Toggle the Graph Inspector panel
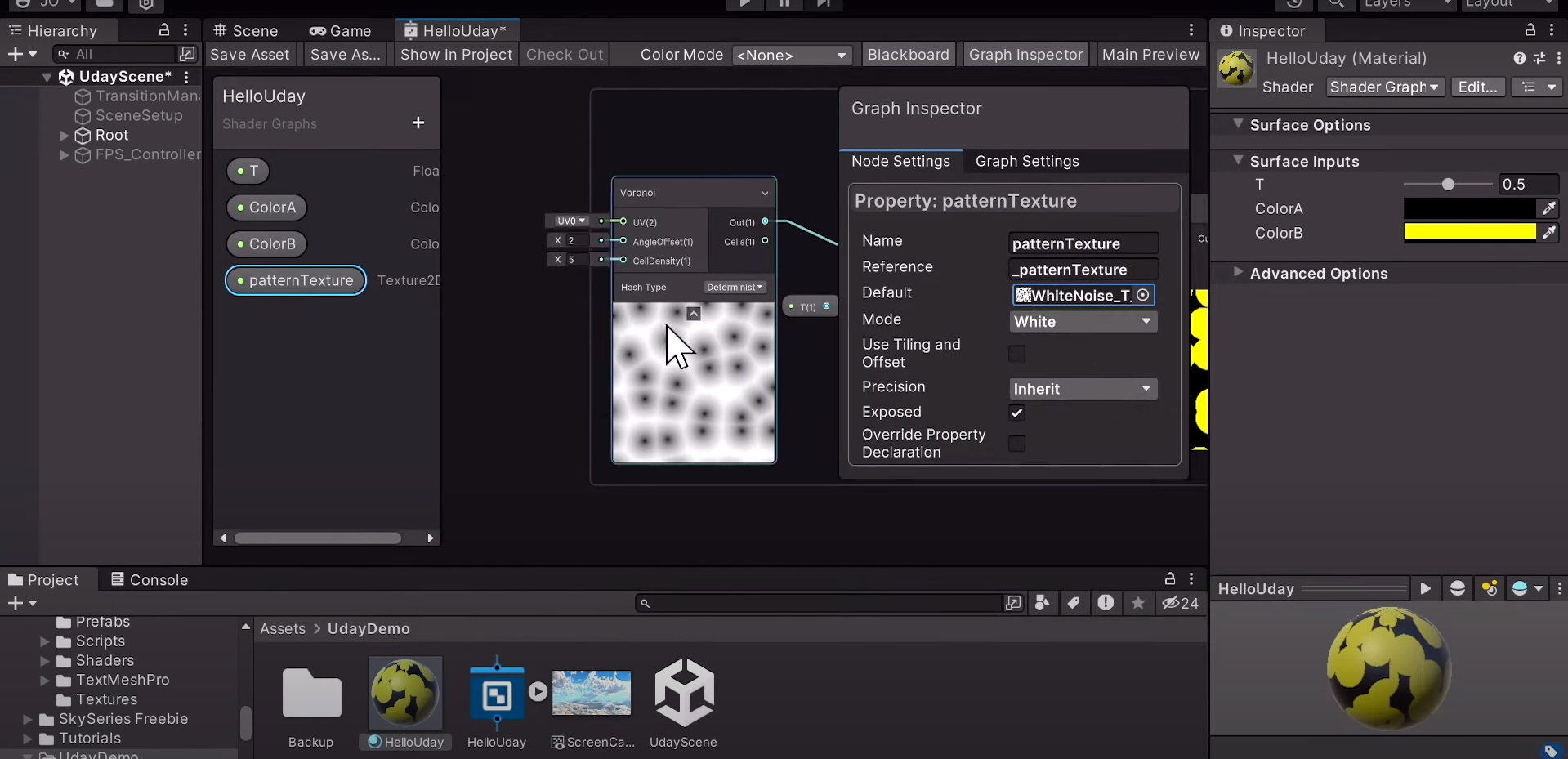Screen dimensions: 1568x759 pyautogui.click(x=1025, y=55)
